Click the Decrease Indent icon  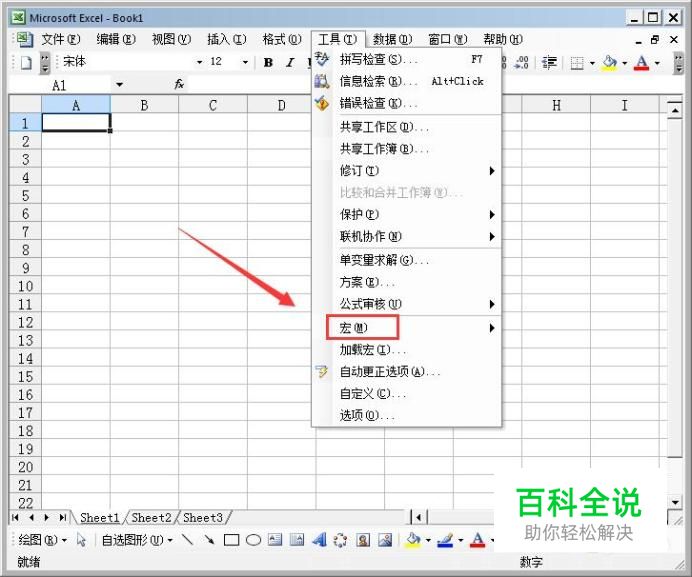click(549, 63)
